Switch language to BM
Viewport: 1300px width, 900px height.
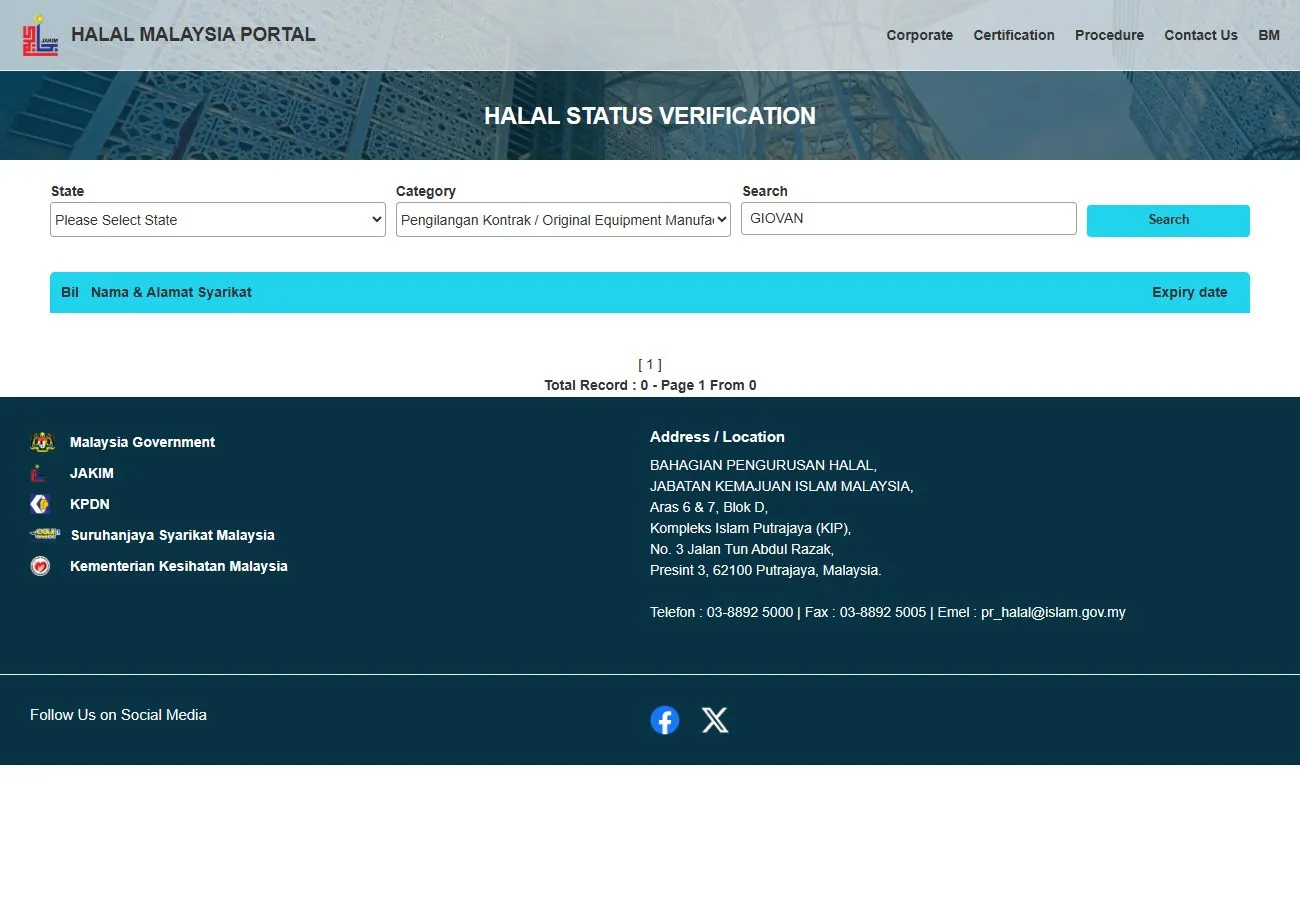[x=1269, y=35]
